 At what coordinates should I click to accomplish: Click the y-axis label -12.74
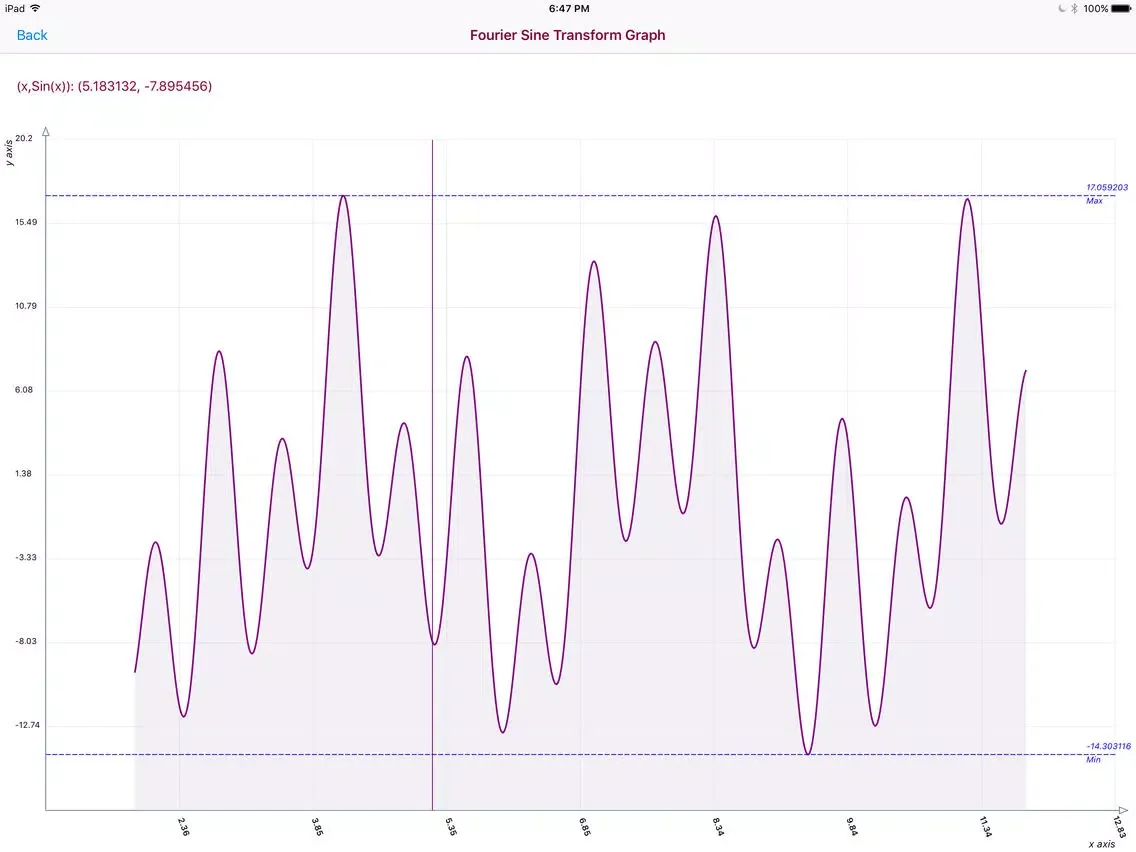click(x=28, y=725)
